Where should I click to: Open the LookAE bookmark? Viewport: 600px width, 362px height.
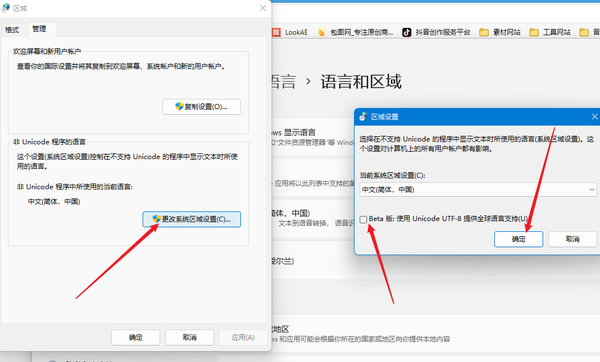tap(290, 33)
